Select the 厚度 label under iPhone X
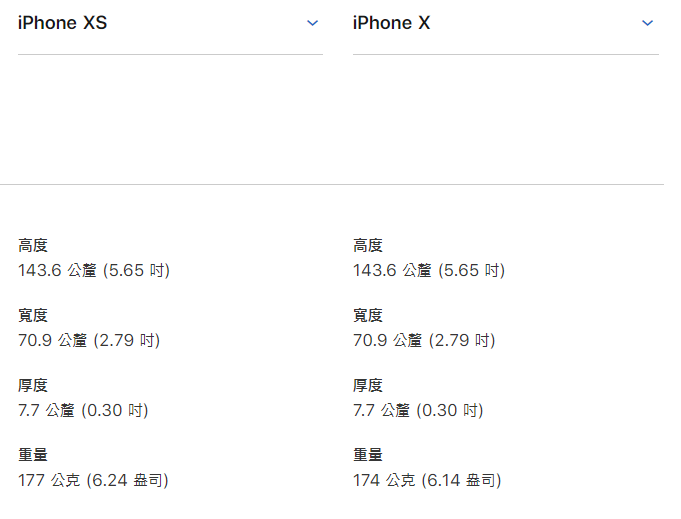The width and height of the screenshot is (681, 519). pyautogui.click(x=367, y=385)
